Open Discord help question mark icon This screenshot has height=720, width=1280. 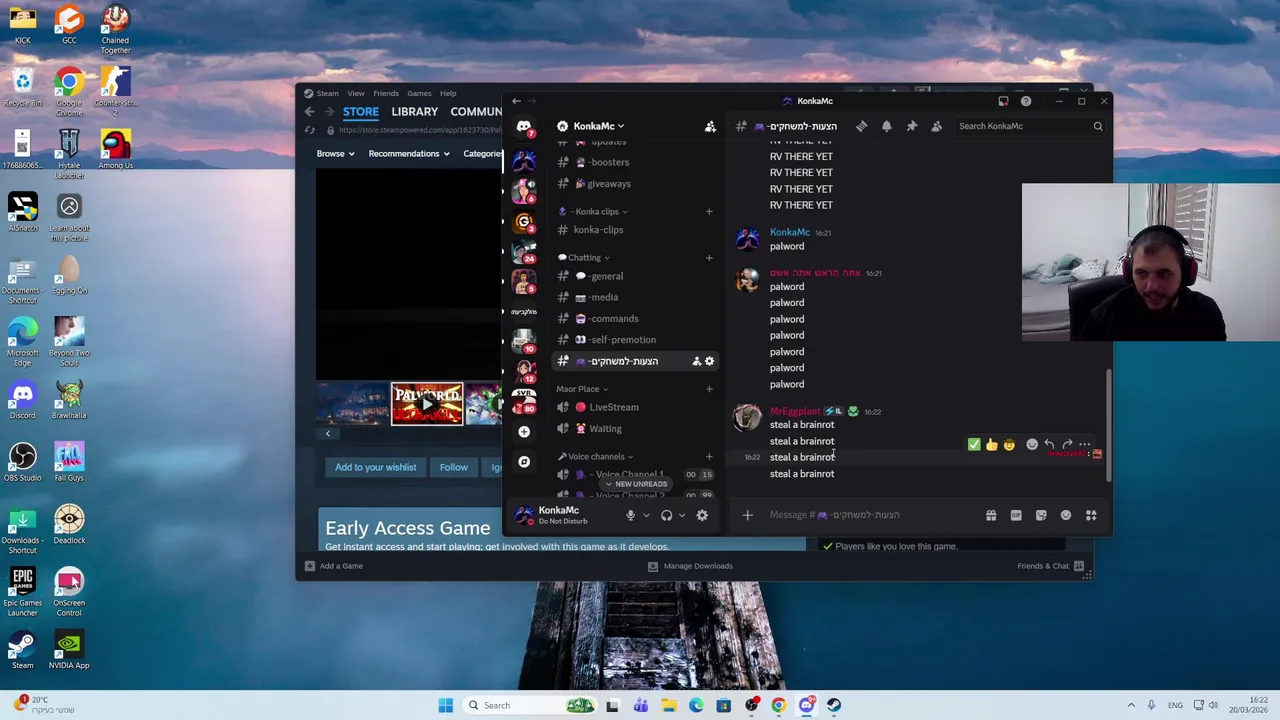pos(1026,101)
